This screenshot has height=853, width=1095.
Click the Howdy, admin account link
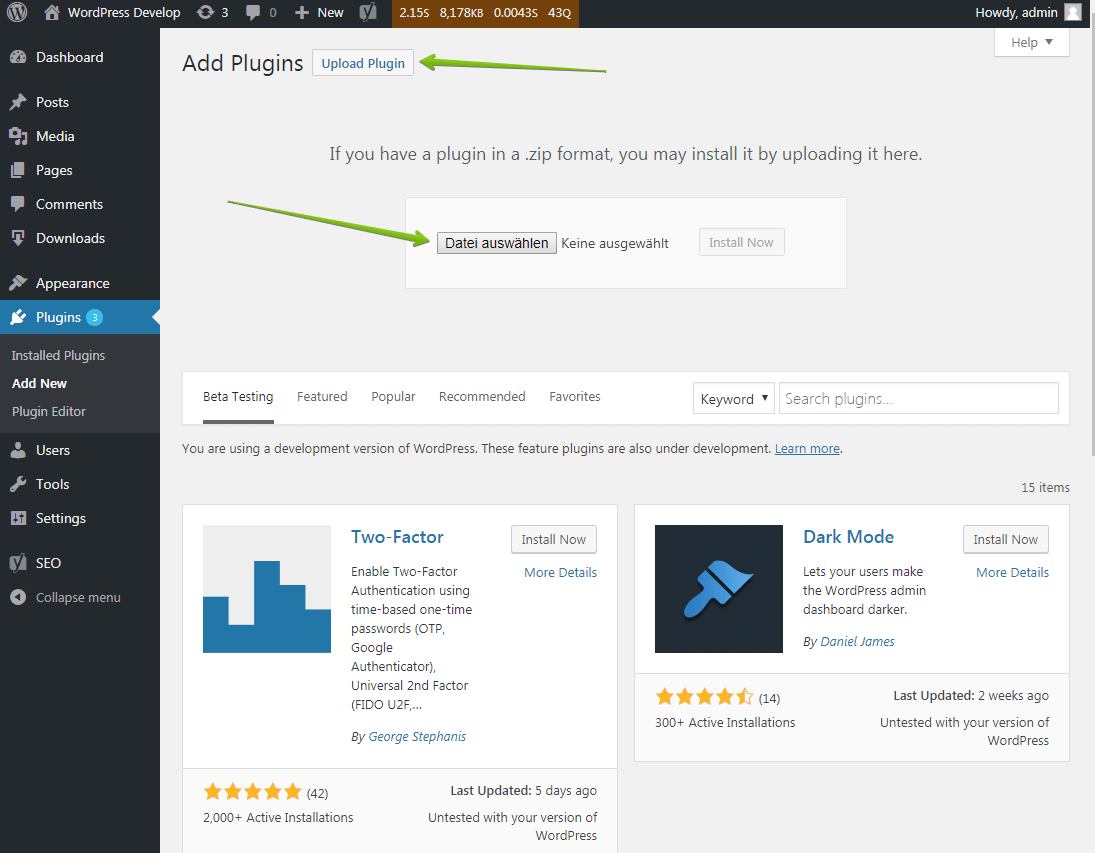[1016, 13]
